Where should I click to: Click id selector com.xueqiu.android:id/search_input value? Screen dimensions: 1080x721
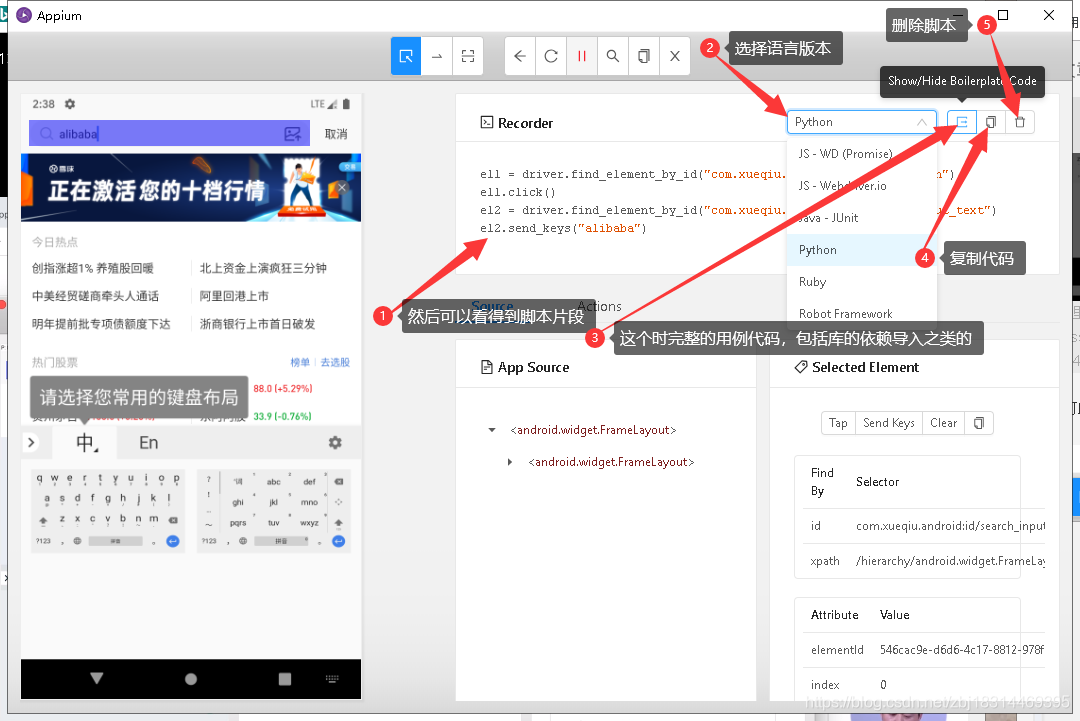tap(950, 525)
